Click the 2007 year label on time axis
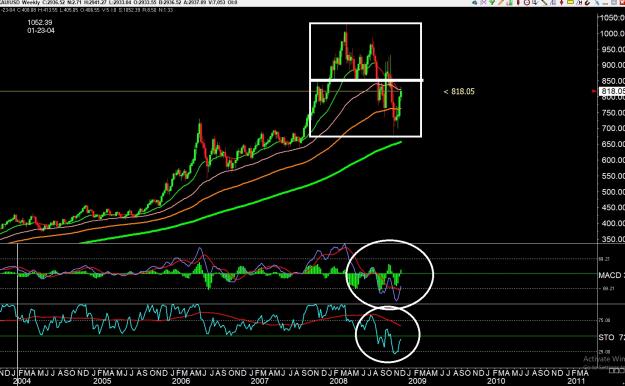Image resolution: width=625 pixels, height=386 pixels. pos(260,381)
